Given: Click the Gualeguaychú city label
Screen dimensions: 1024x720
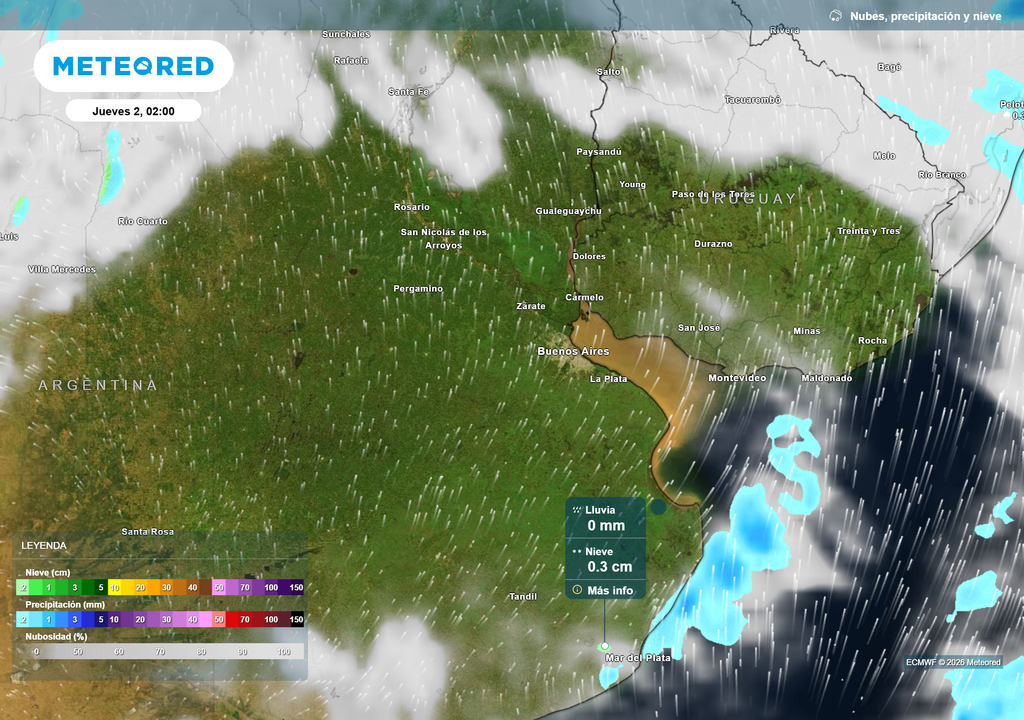Looking at the screenshot, I should tap(569, 211).
